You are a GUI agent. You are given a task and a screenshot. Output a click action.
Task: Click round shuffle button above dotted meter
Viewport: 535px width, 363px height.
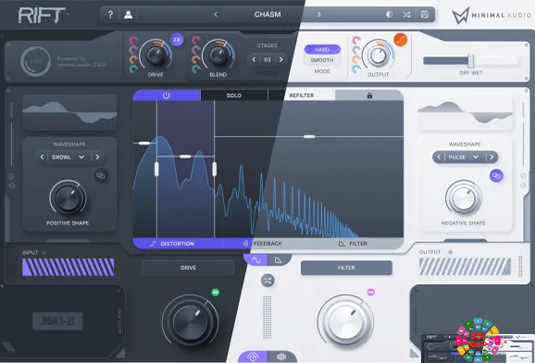point(268,280)
